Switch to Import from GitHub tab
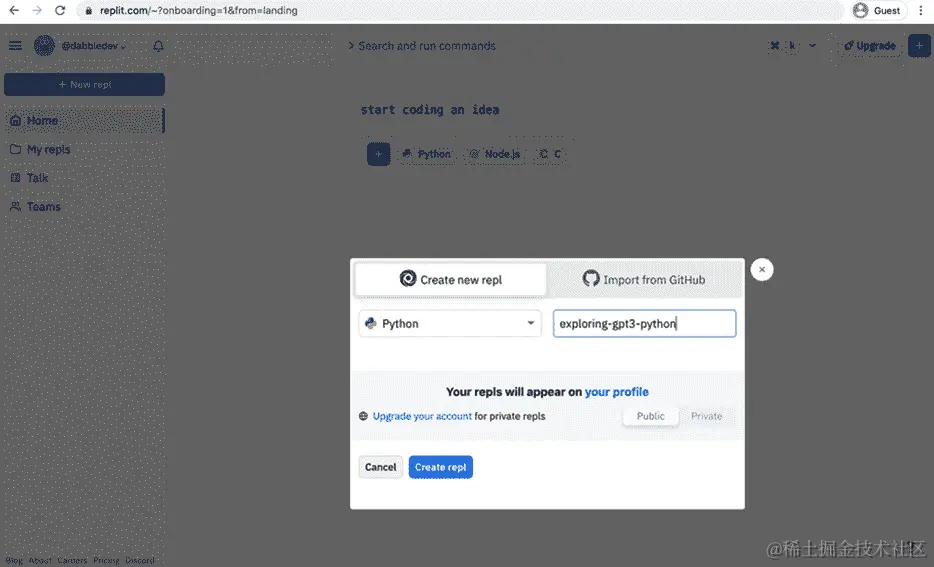The width and height of the screenshot is (934, 567). [644, 279]
